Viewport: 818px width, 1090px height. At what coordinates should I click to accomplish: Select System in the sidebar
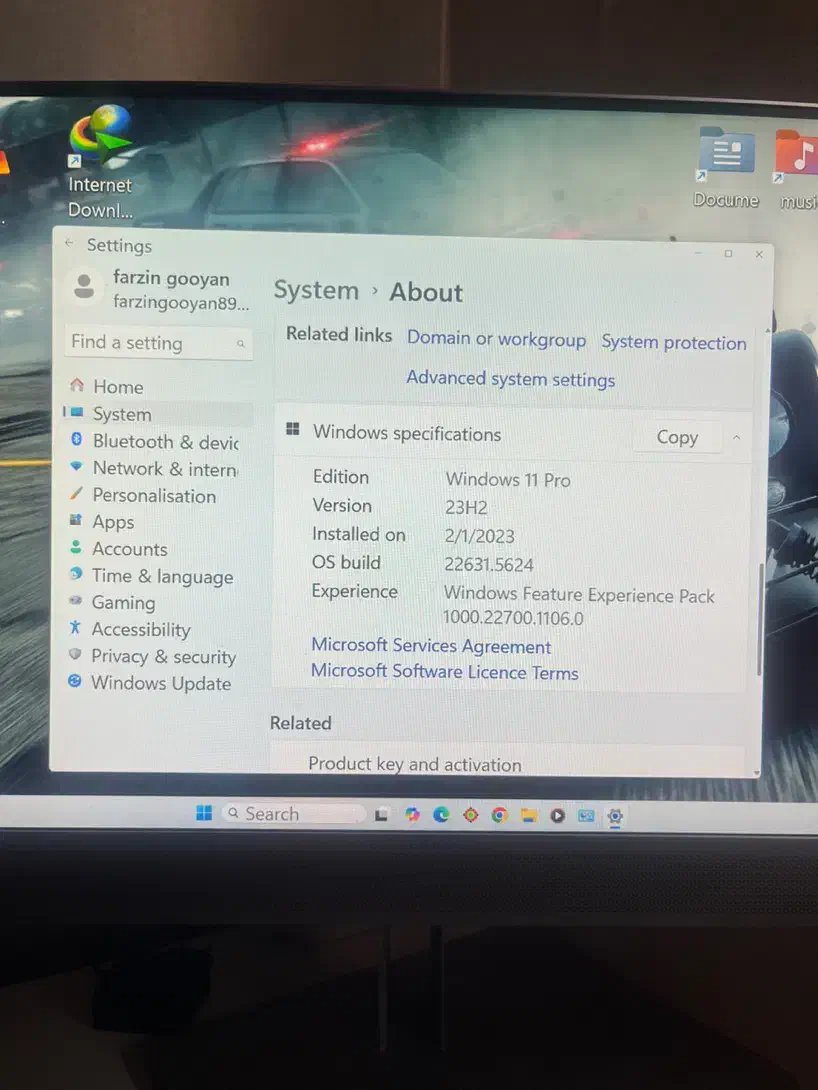[x=158, y=414]
